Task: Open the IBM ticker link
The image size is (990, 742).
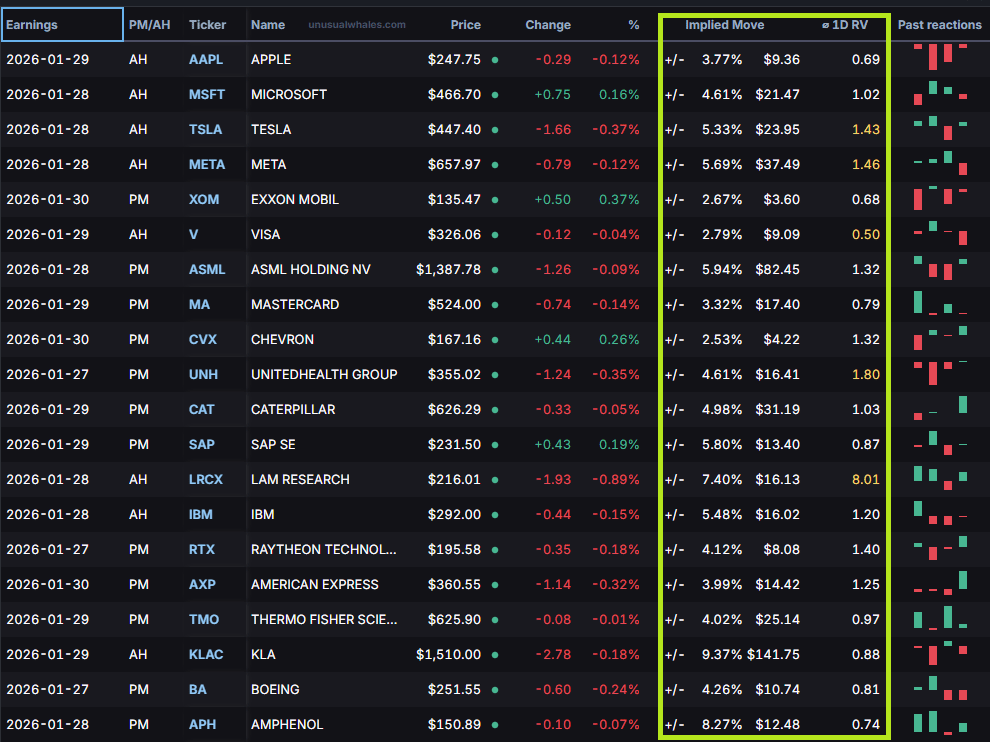Action: click(x=200, y=515)
